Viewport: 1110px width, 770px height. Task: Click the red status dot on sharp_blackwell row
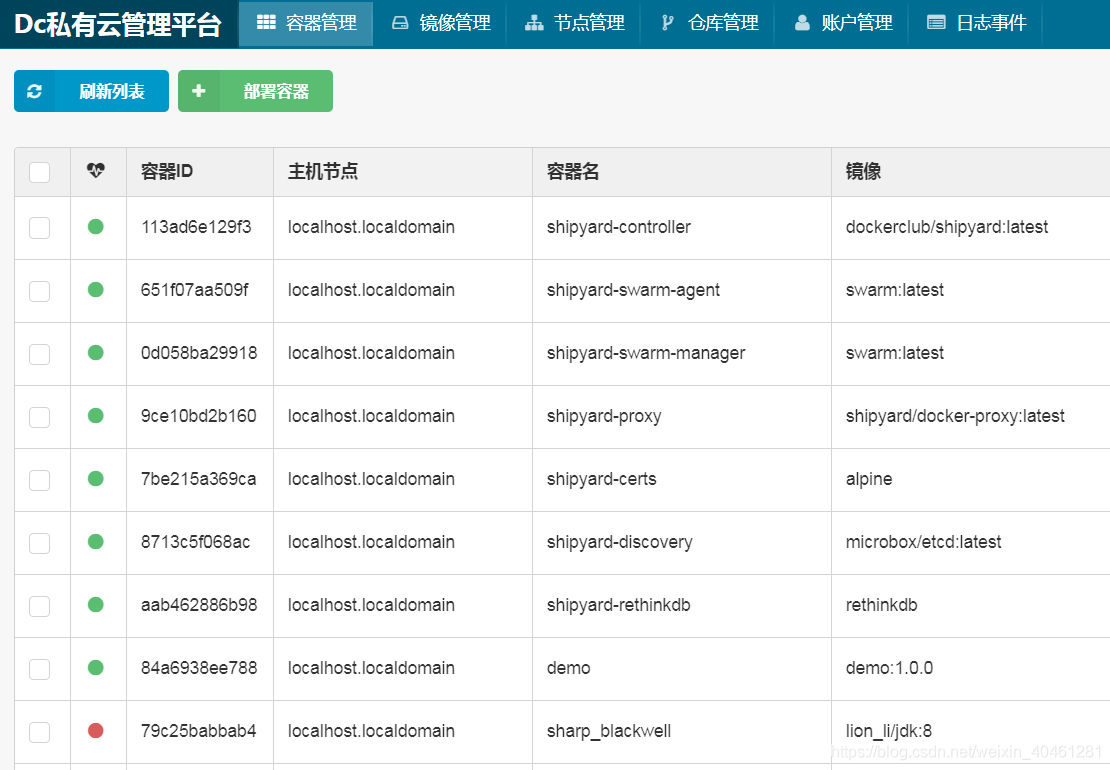tap(96, 732)
